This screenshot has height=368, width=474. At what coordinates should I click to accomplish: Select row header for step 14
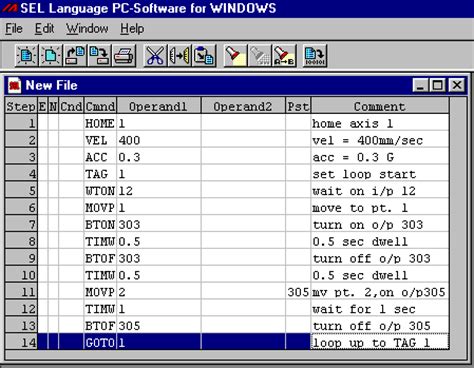click(x=21, y=342)
